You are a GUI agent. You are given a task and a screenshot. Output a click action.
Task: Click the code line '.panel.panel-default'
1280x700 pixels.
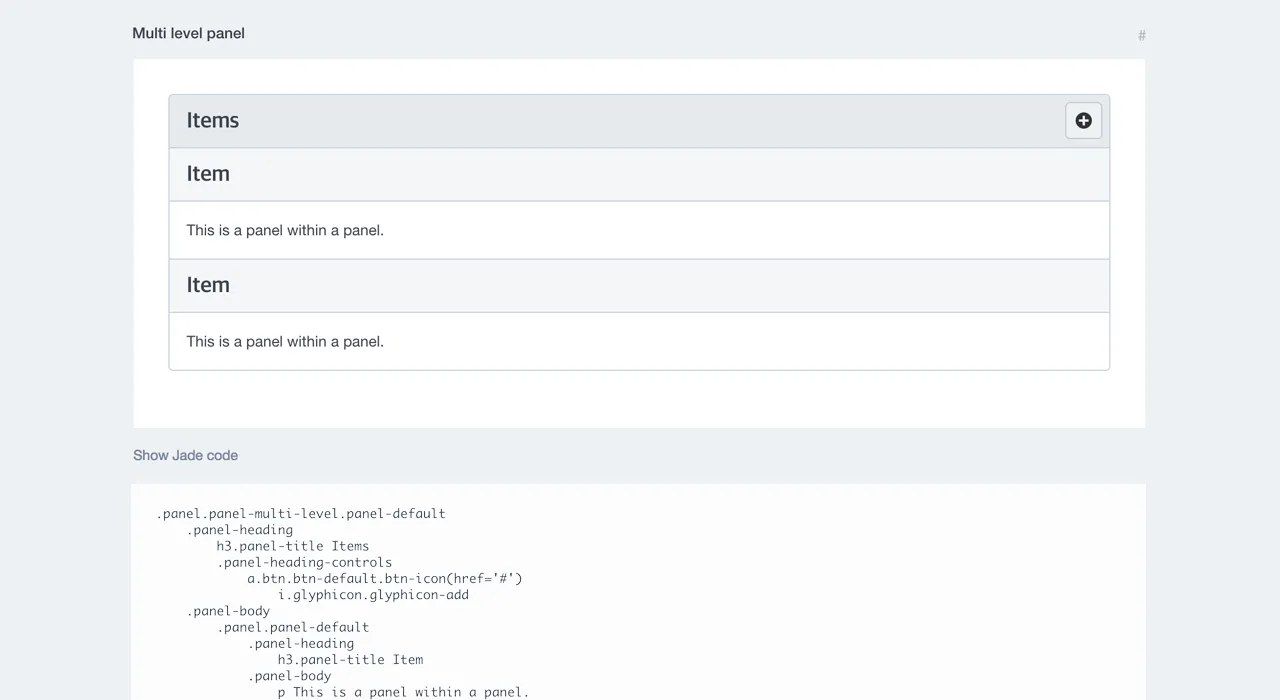pyautogui.click(x=293, y=627)
